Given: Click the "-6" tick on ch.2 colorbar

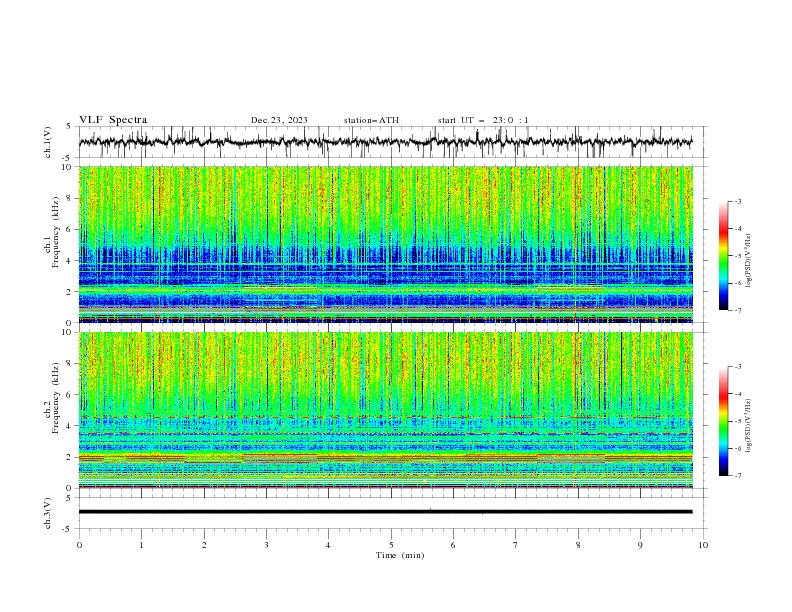Looking at the screenshot, I should click(737, 448).
